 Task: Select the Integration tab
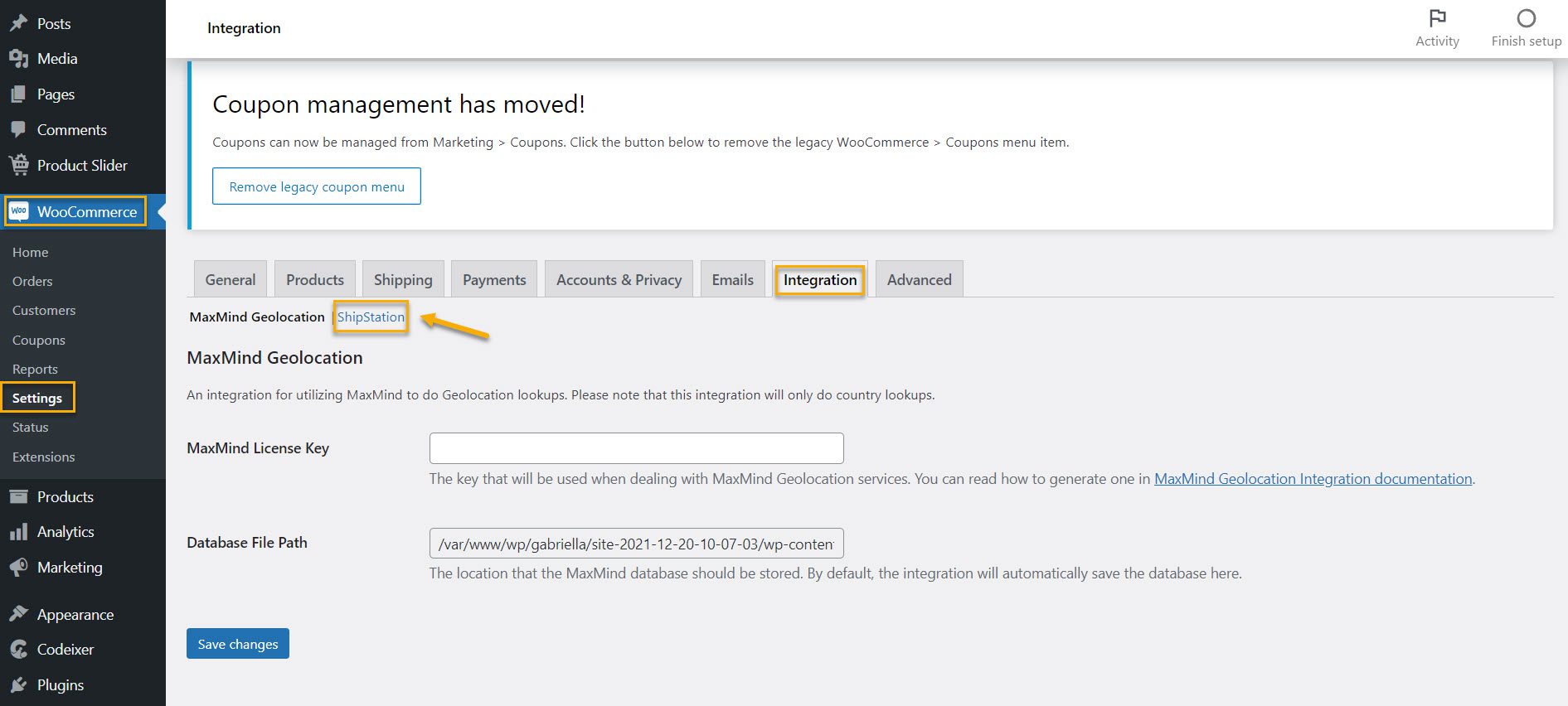click(820, 280)
